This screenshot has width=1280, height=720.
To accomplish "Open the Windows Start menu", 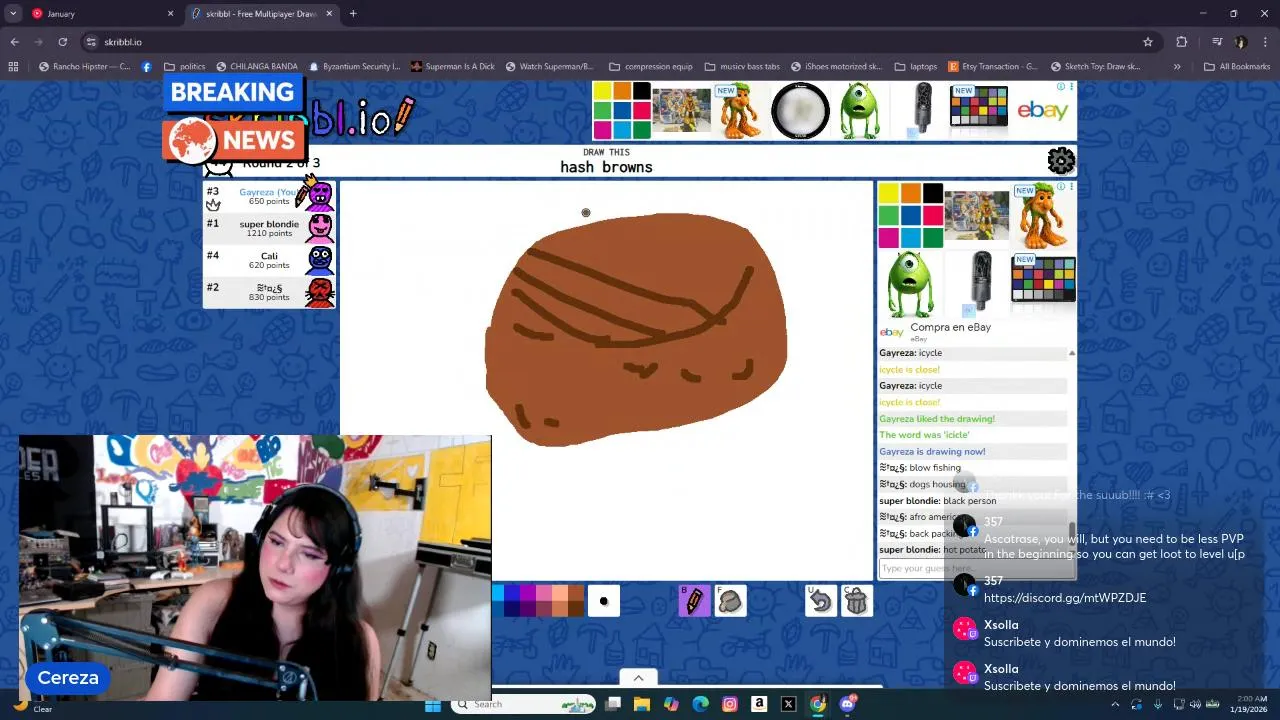I will (433, 705).
